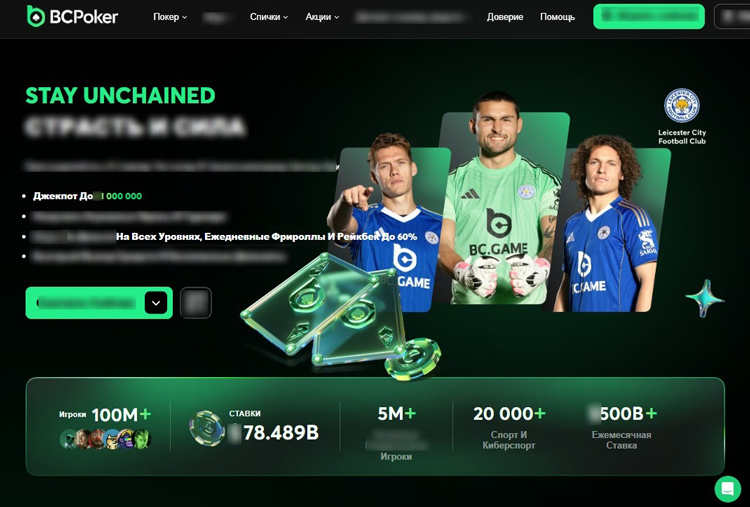Viewport: 750px width, 507px height.
Task: Click the player avatars under Игроки 100M+
Action: (105, 439)
